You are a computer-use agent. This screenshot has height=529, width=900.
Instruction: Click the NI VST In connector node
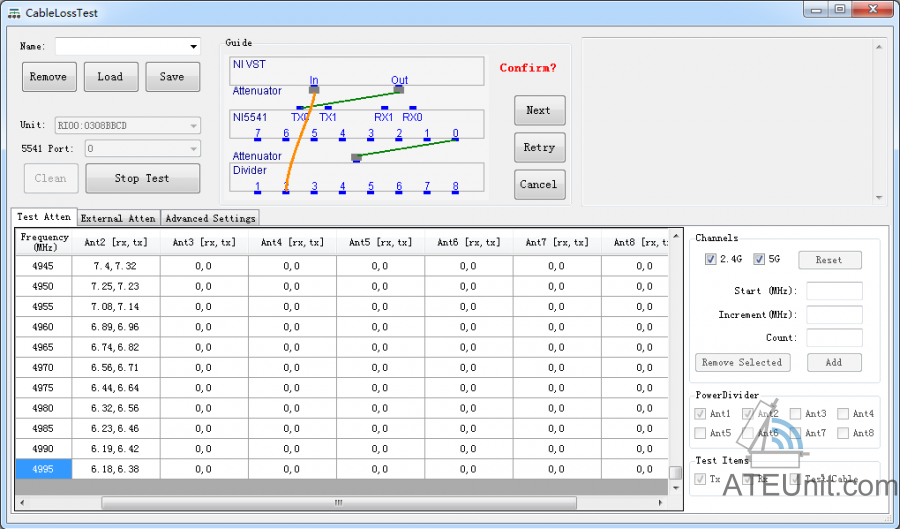[x=314, y=90]
